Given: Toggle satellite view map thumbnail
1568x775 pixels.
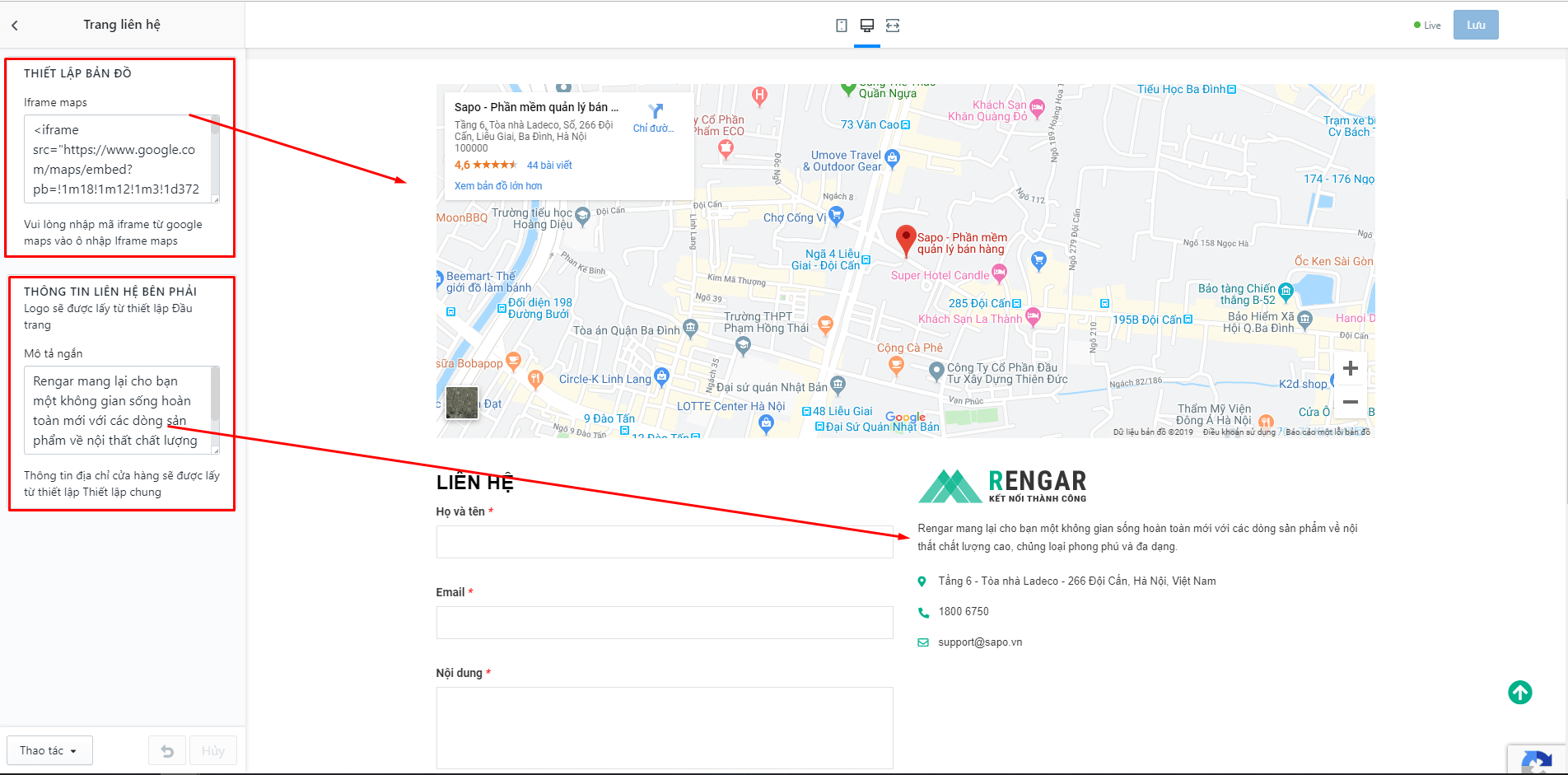Looking at the screenshot, I should (462, 403).
